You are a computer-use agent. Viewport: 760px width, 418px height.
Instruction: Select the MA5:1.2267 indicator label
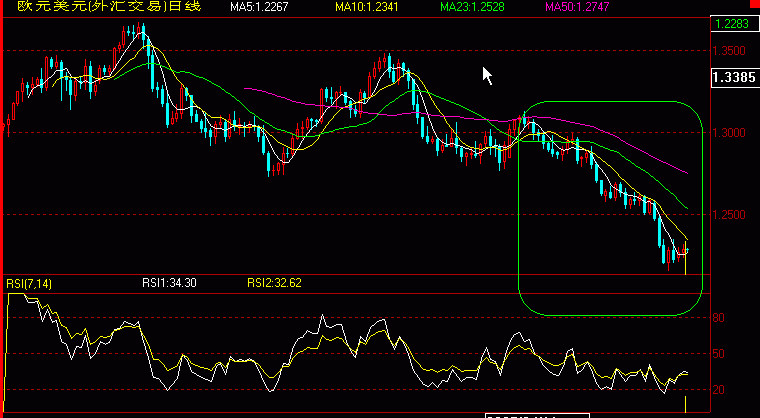(x=259, y=7)
